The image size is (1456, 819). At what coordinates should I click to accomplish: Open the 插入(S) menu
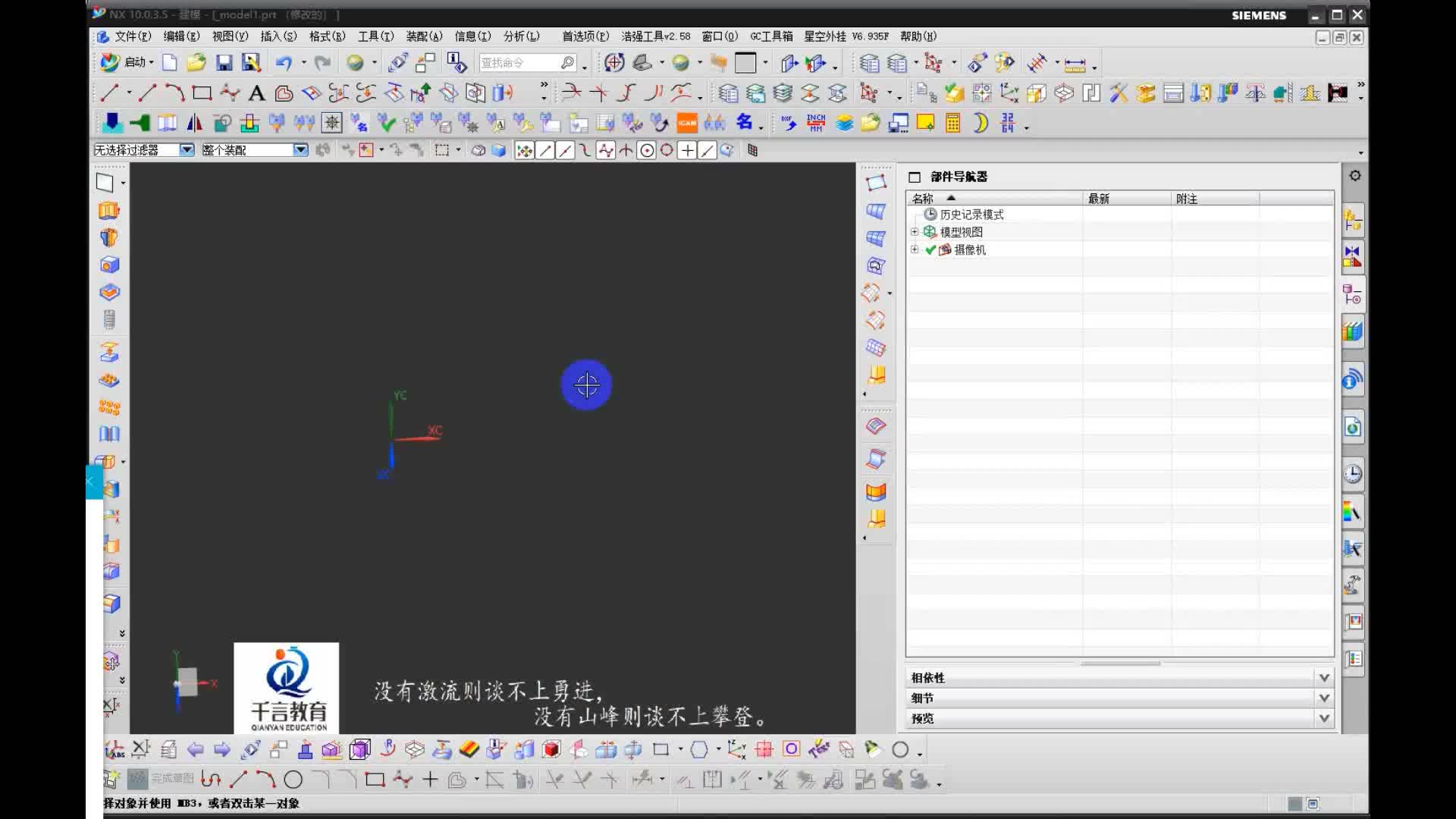click(279, 36)
